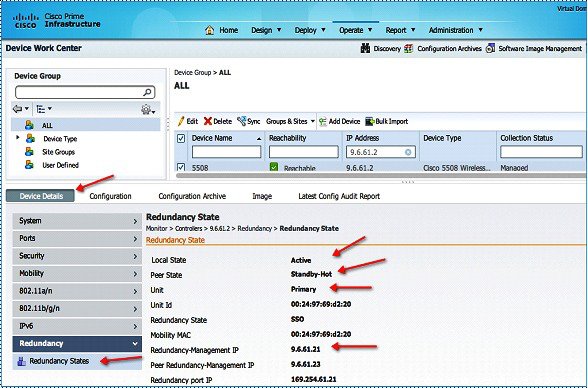Click the gear settings icon in Device Group
Screen dimensions: 588x388
click(146, 109)
